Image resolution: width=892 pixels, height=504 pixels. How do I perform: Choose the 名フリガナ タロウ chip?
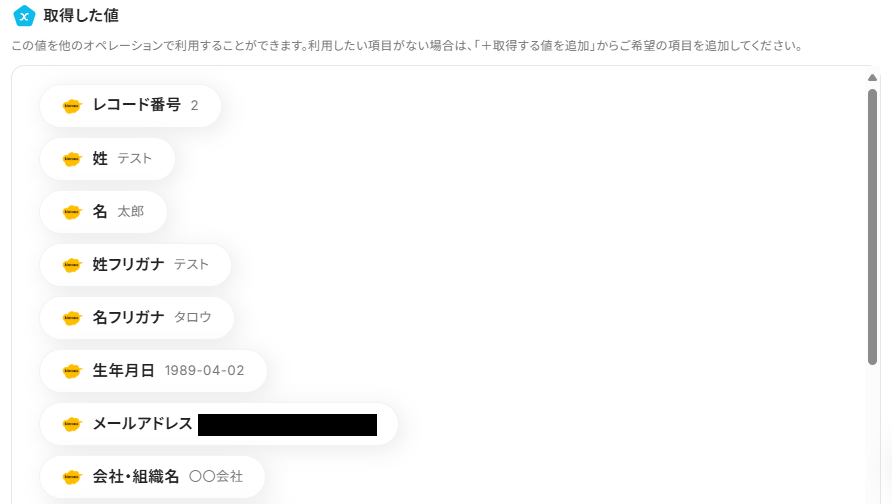click(137, 318)
